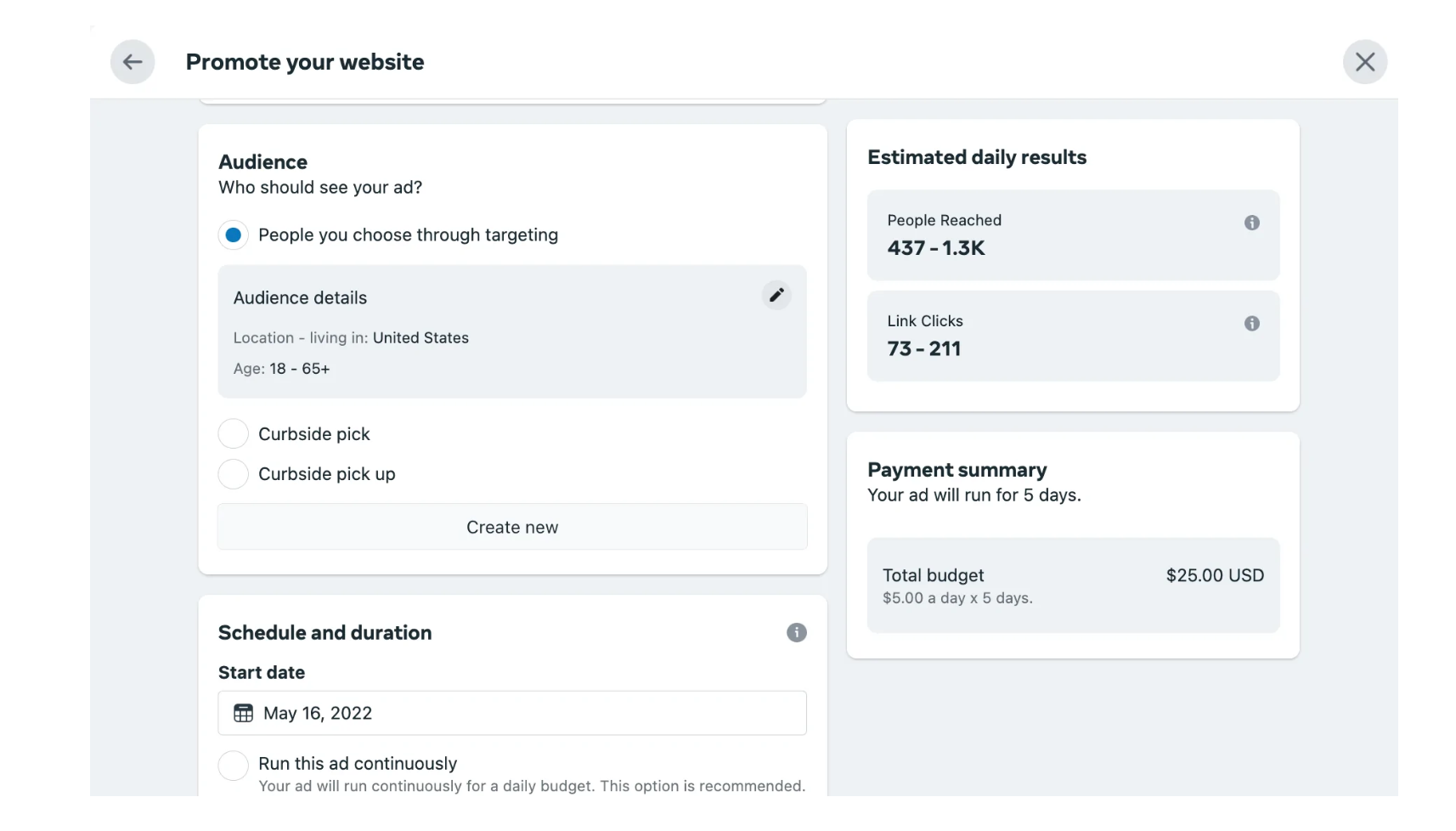Click the People Reached estimate card
1456x831 pixels.
click(x=1072, y=235)
